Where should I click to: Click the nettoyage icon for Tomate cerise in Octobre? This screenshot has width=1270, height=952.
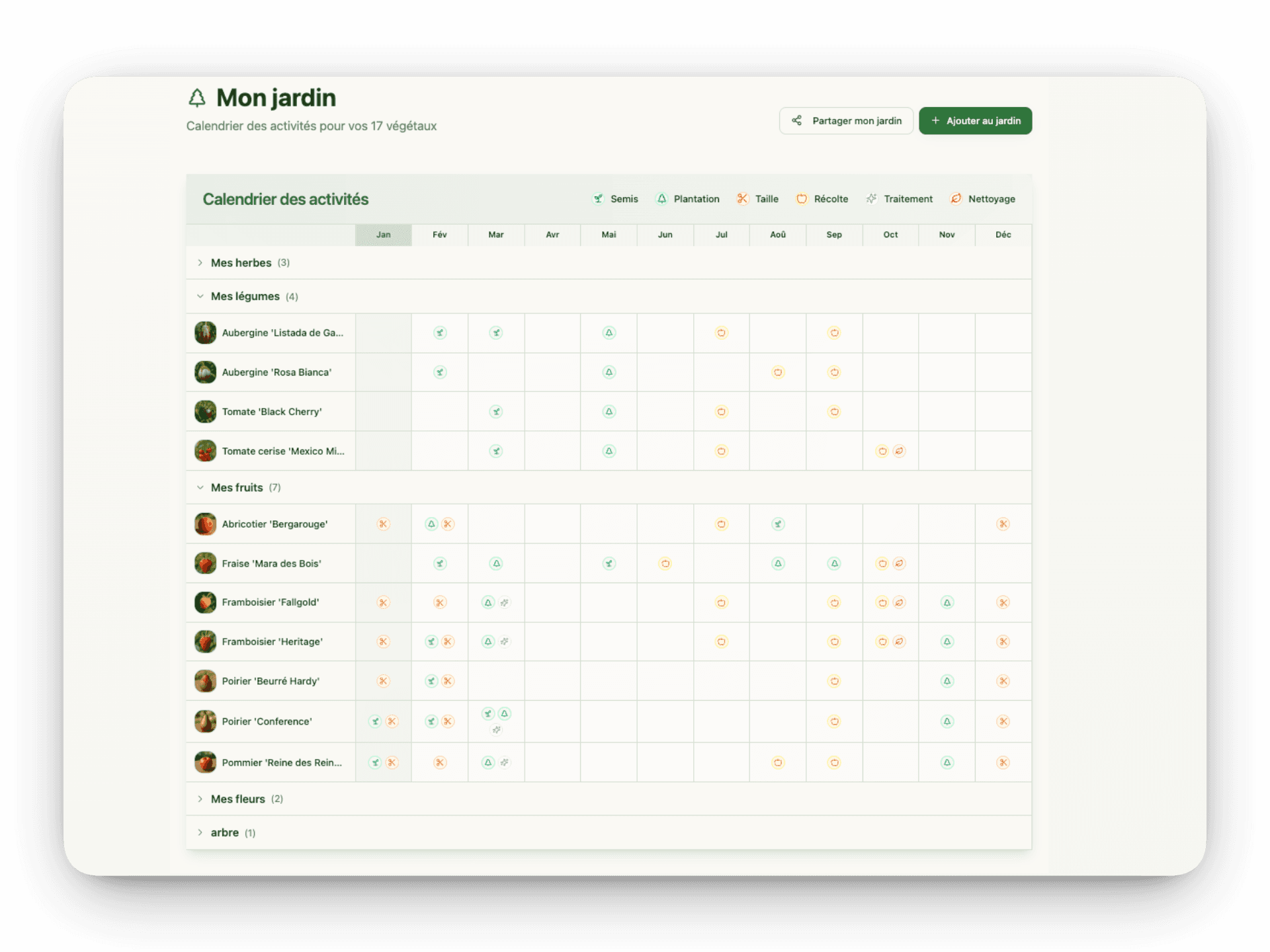pyautogui.click(x=898, y=452)
